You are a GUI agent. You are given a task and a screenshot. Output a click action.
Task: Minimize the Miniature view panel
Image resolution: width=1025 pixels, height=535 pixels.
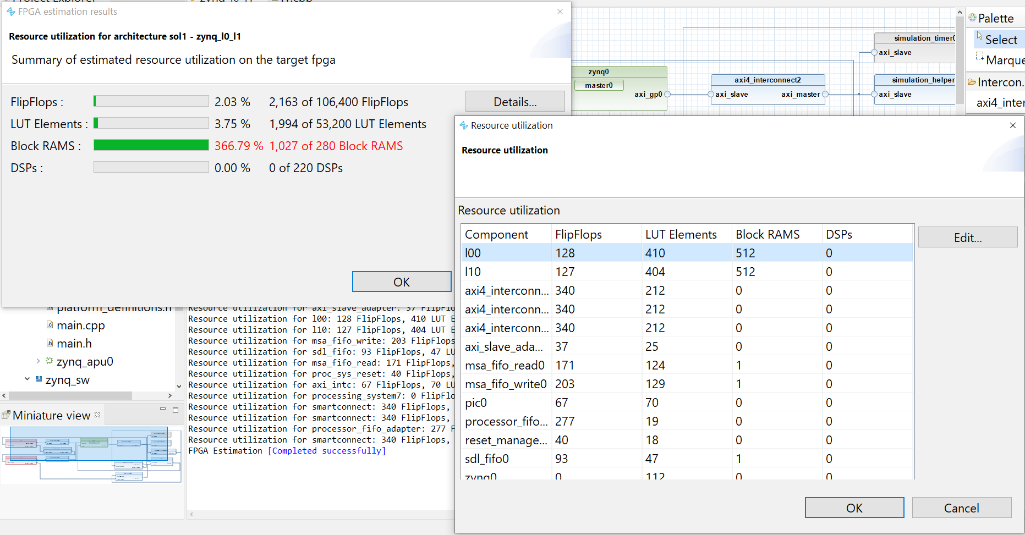(163, 409)
